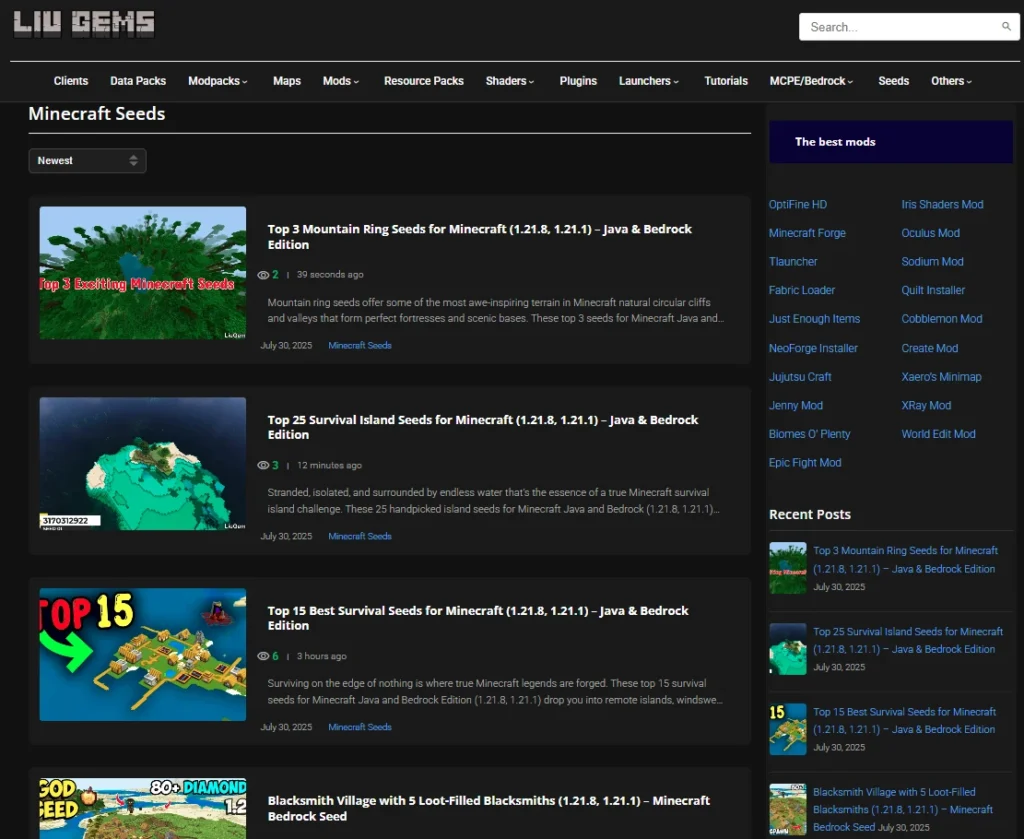This screenshot has width=1024, height=839.
Task: Open the Jujutsu Craft link
Action: [800, 377]
